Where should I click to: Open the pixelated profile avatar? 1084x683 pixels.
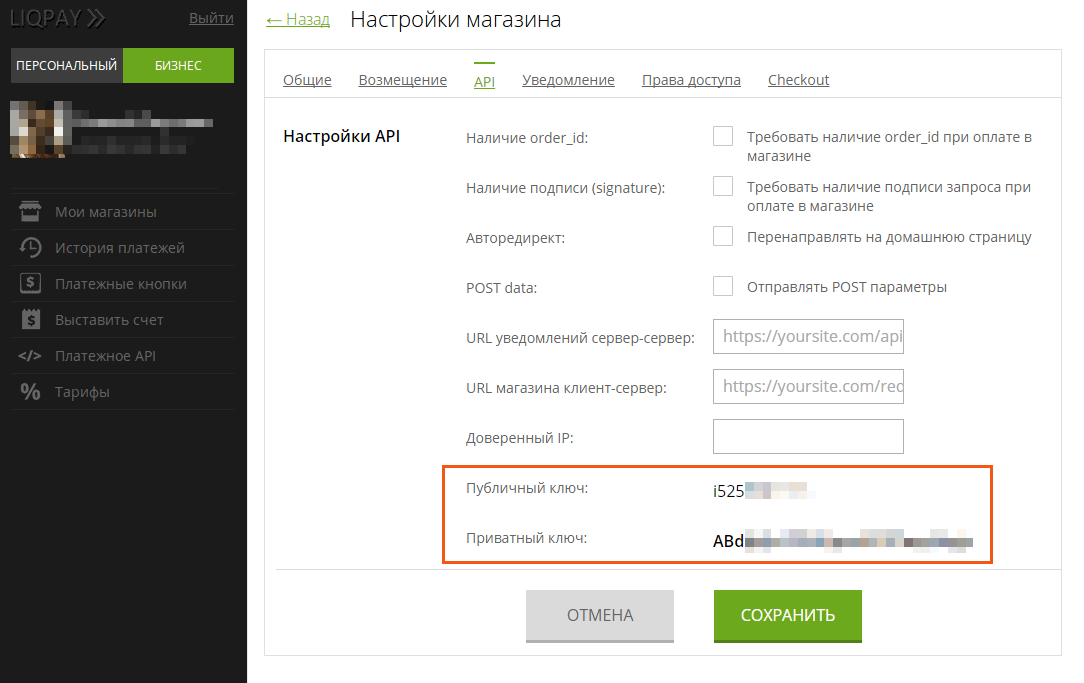coord(41,129)
